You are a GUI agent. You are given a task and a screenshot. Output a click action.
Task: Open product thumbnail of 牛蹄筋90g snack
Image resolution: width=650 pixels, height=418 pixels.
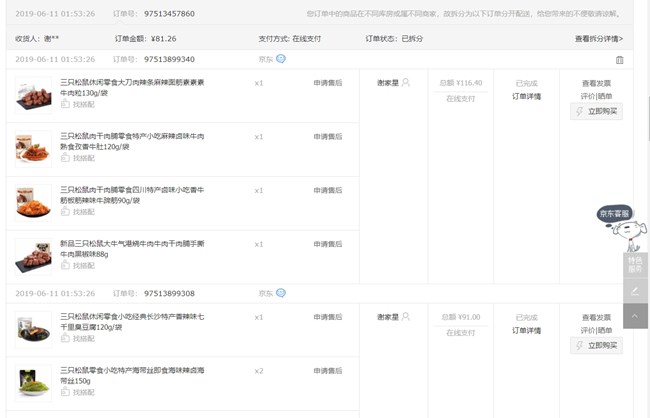coord(34,203)
